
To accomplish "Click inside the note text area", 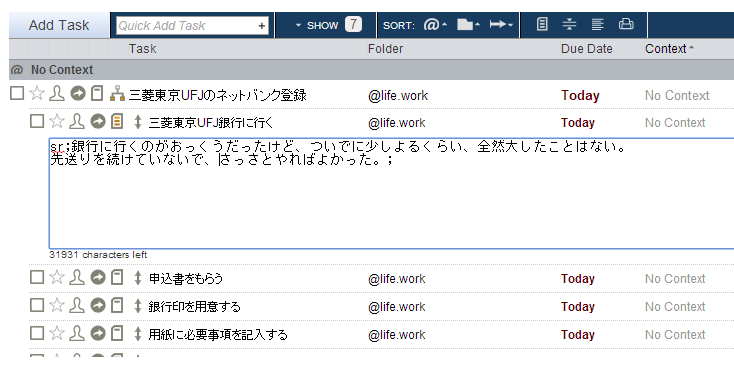I will click(x=391, y=193).
